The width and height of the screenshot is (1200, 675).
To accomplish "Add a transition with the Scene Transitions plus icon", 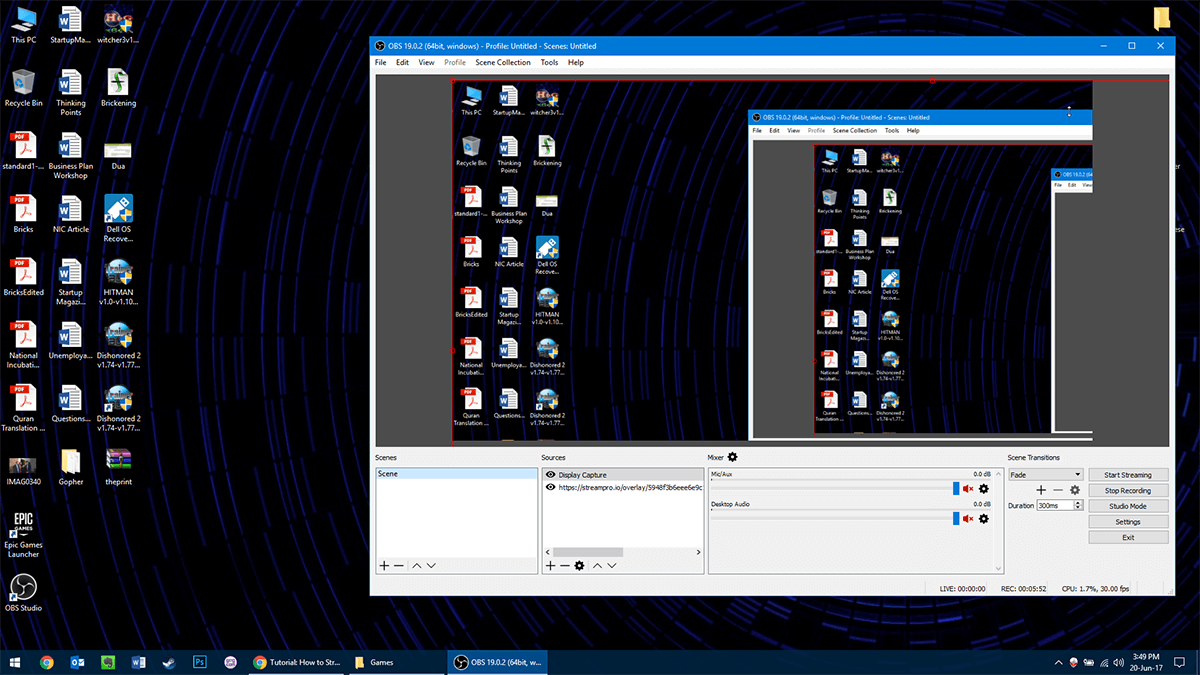I will tap(1041, 490).
